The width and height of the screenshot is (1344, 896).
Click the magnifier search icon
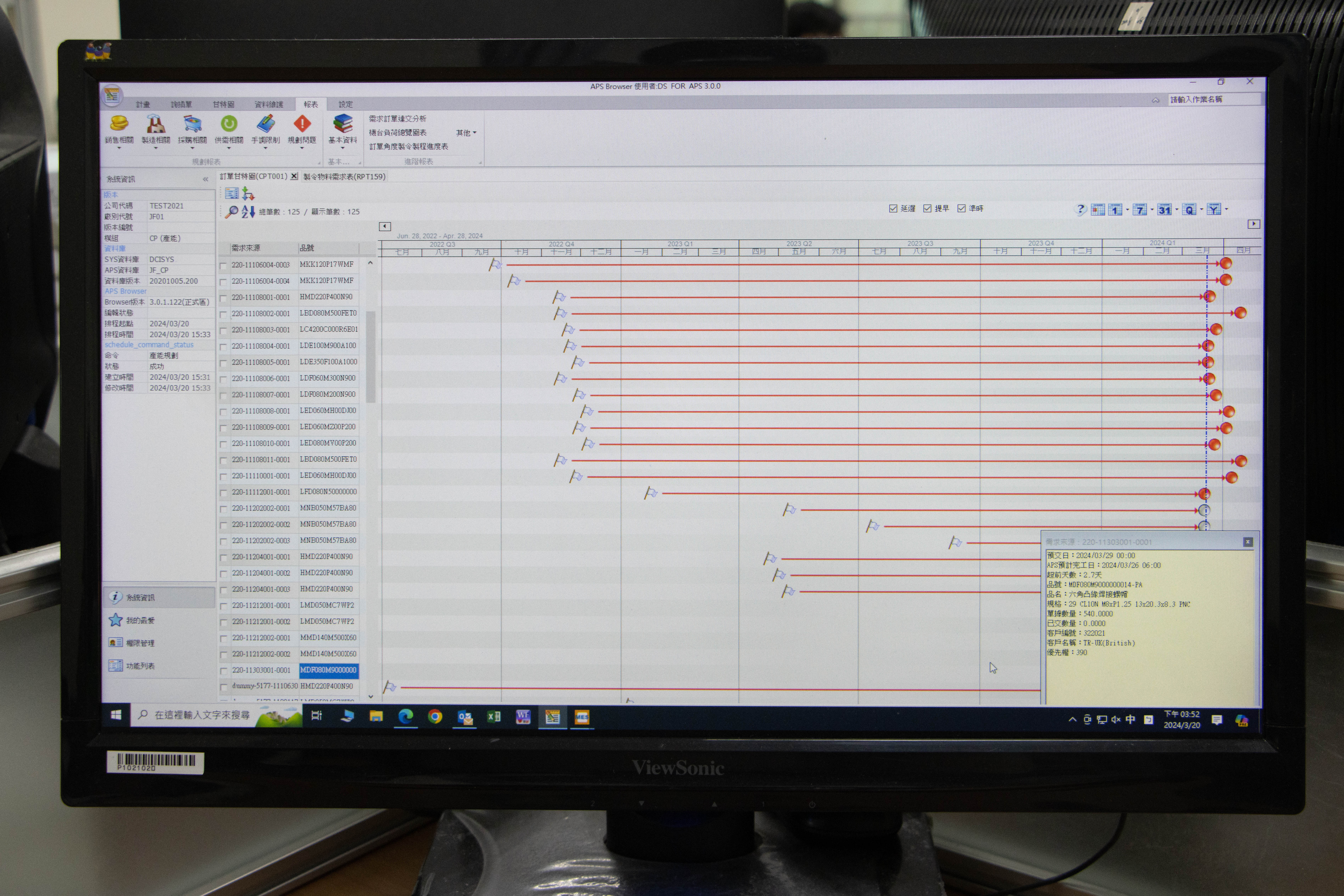[x=231, y=212]
